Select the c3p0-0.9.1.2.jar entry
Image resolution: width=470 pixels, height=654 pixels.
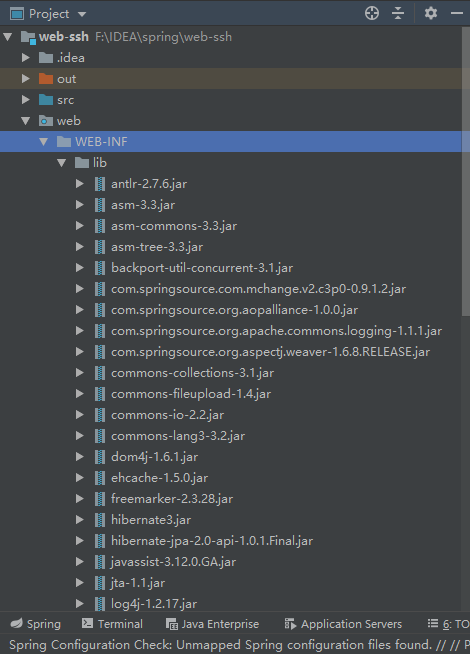(x=258, y=289)
